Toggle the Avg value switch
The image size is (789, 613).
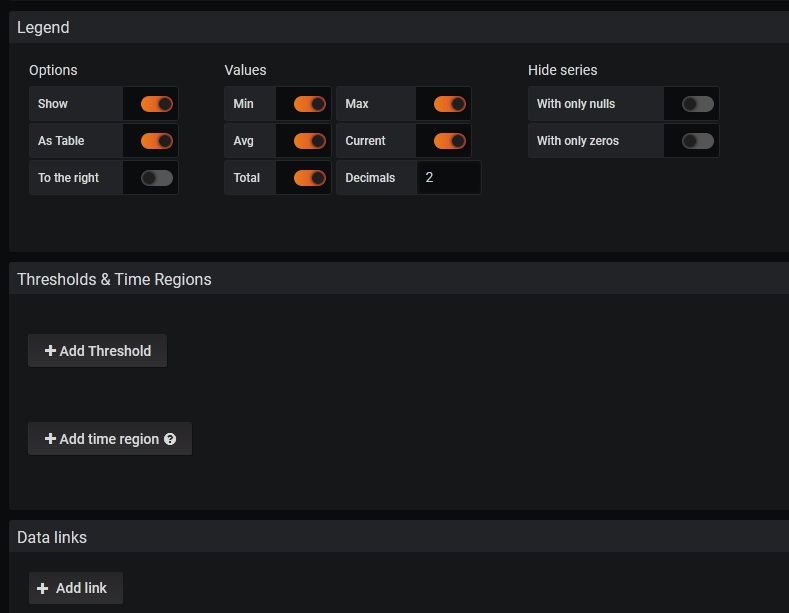point(309,141)
